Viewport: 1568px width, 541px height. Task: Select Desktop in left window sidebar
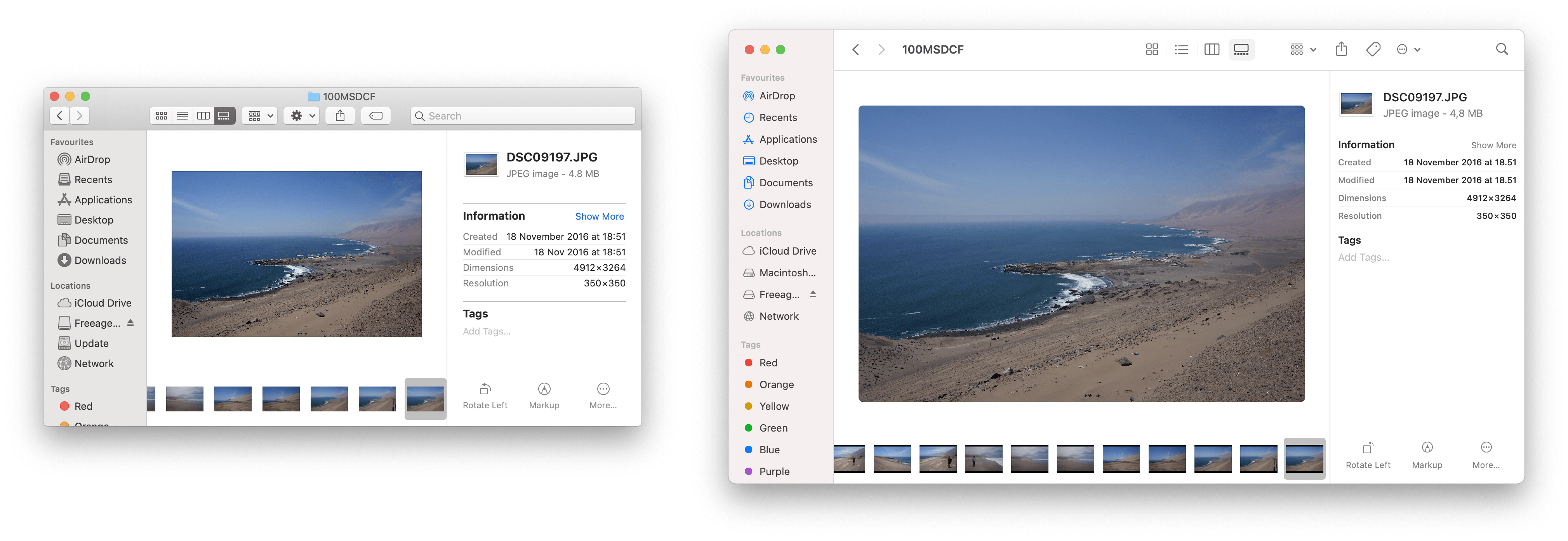pyautogui.click(x=85, y=220)
